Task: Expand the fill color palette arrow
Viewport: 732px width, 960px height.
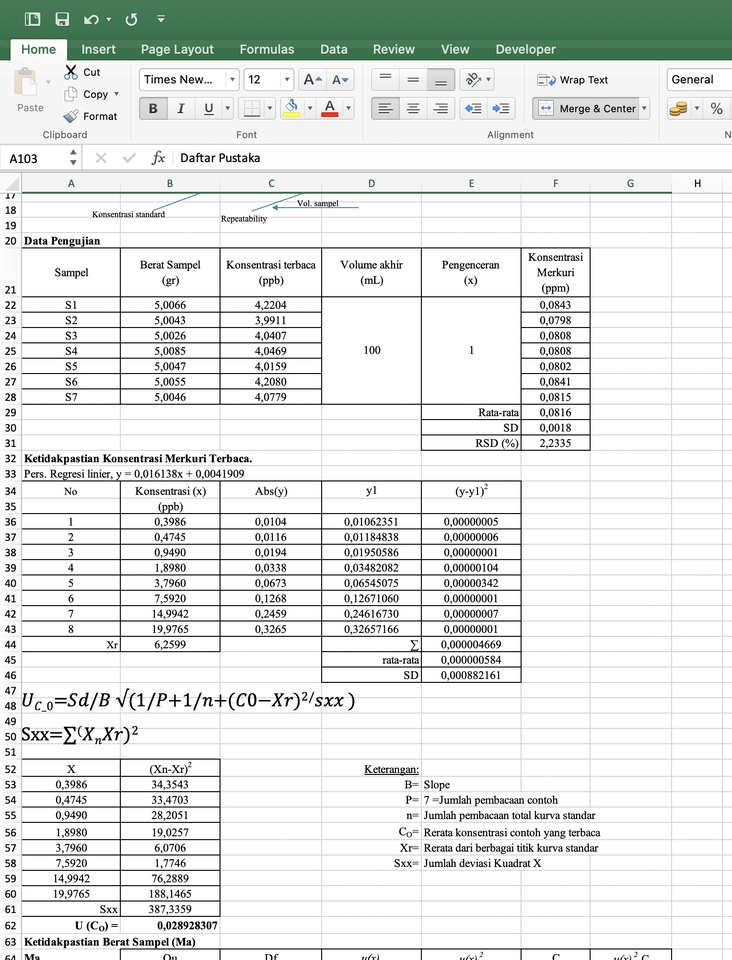Action: [x=310, y=108]
